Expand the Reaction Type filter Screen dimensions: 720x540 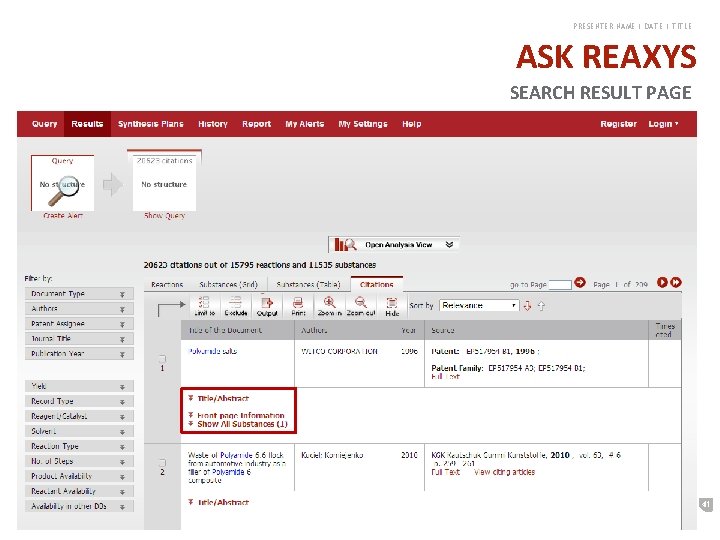pos(79,446)
